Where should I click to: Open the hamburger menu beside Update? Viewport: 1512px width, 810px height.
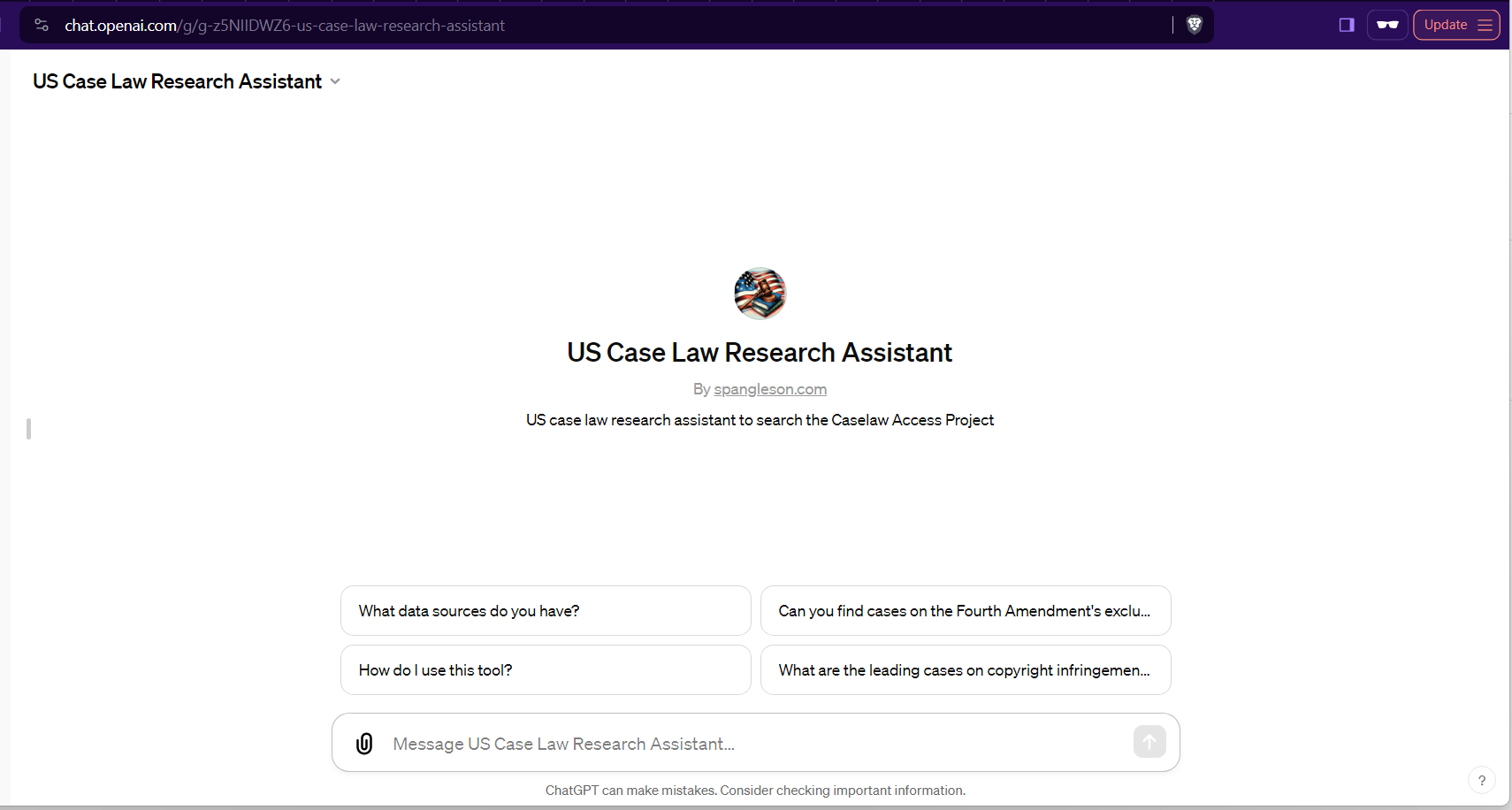[1485, 25]
